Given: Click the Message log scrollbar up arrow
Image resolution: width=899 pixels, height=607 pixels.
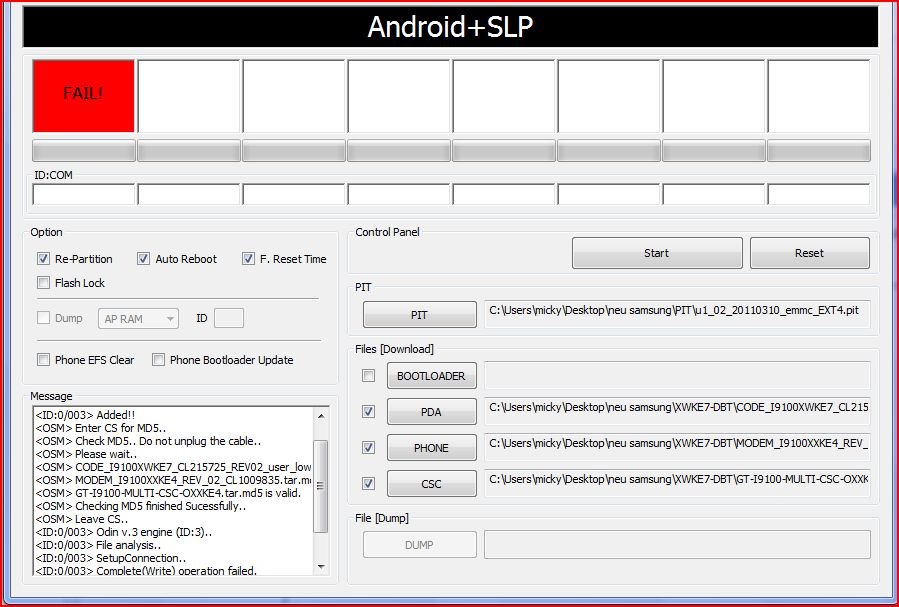Looking at the screenshot, I should 320,415.
